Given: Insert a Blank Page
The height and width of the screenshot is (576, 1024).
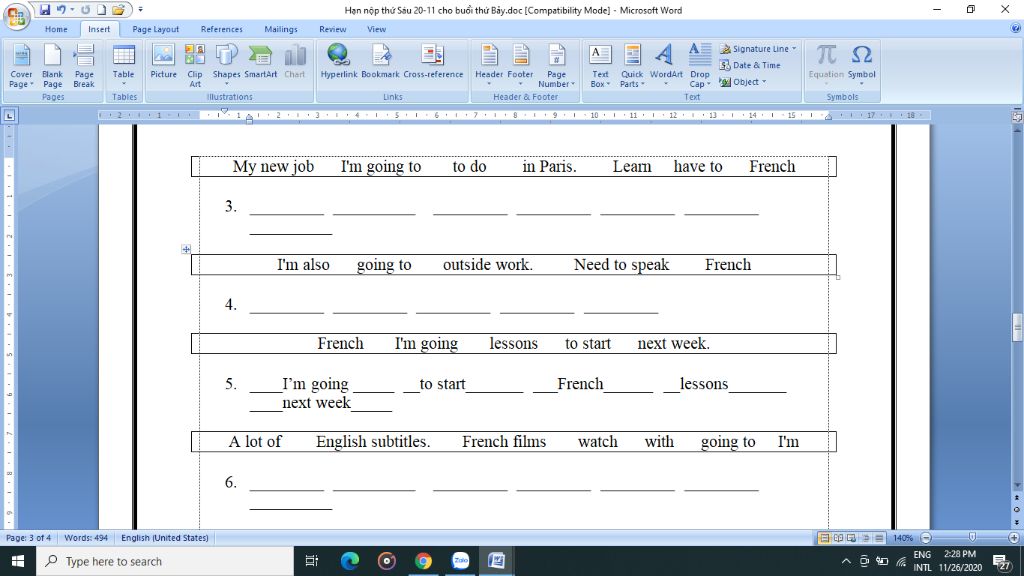Looking at the screenshot, I should 52,65.
